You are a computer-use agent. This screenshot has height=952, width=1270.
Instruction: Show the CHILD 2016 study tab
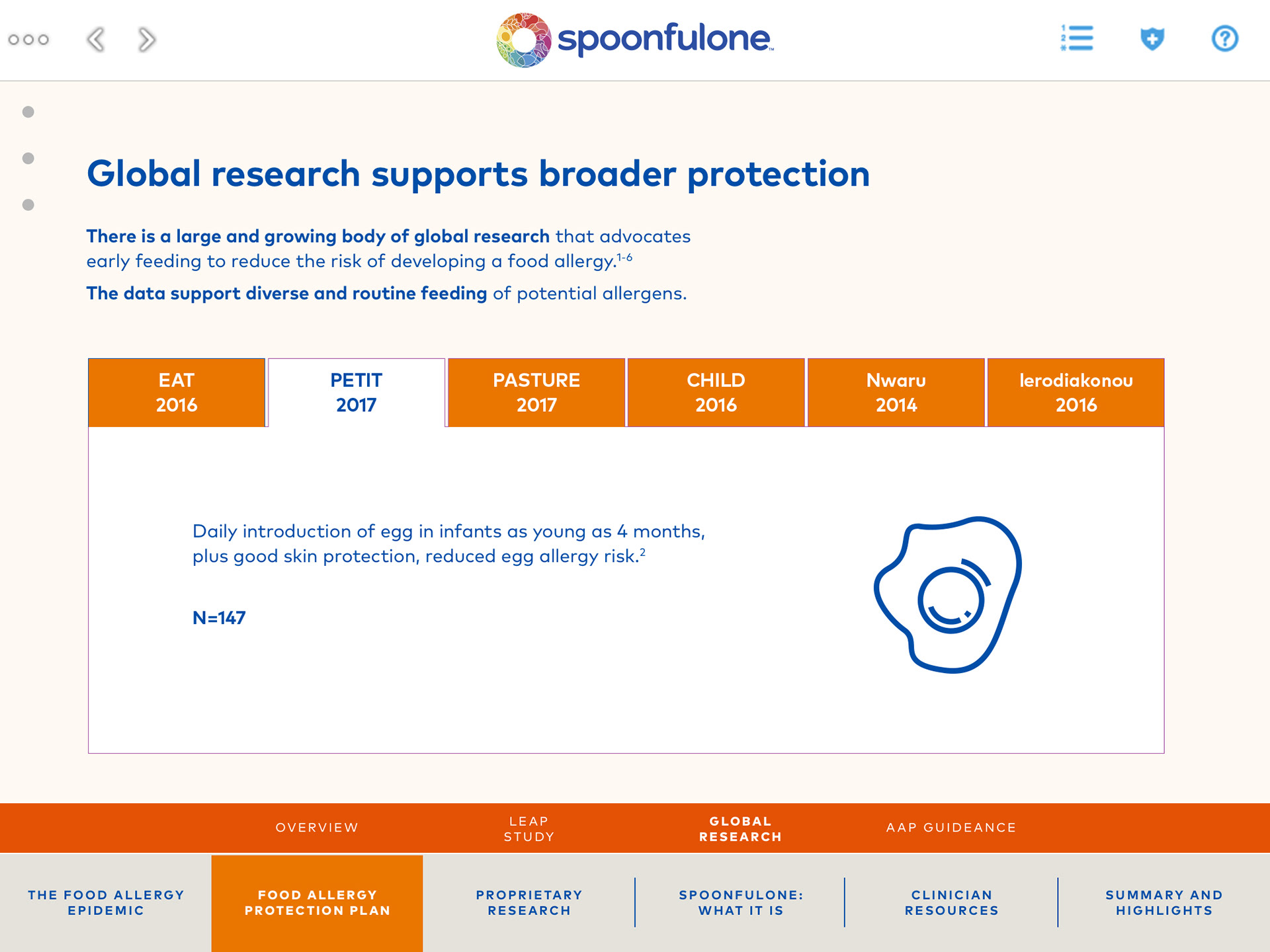(716, 393)
